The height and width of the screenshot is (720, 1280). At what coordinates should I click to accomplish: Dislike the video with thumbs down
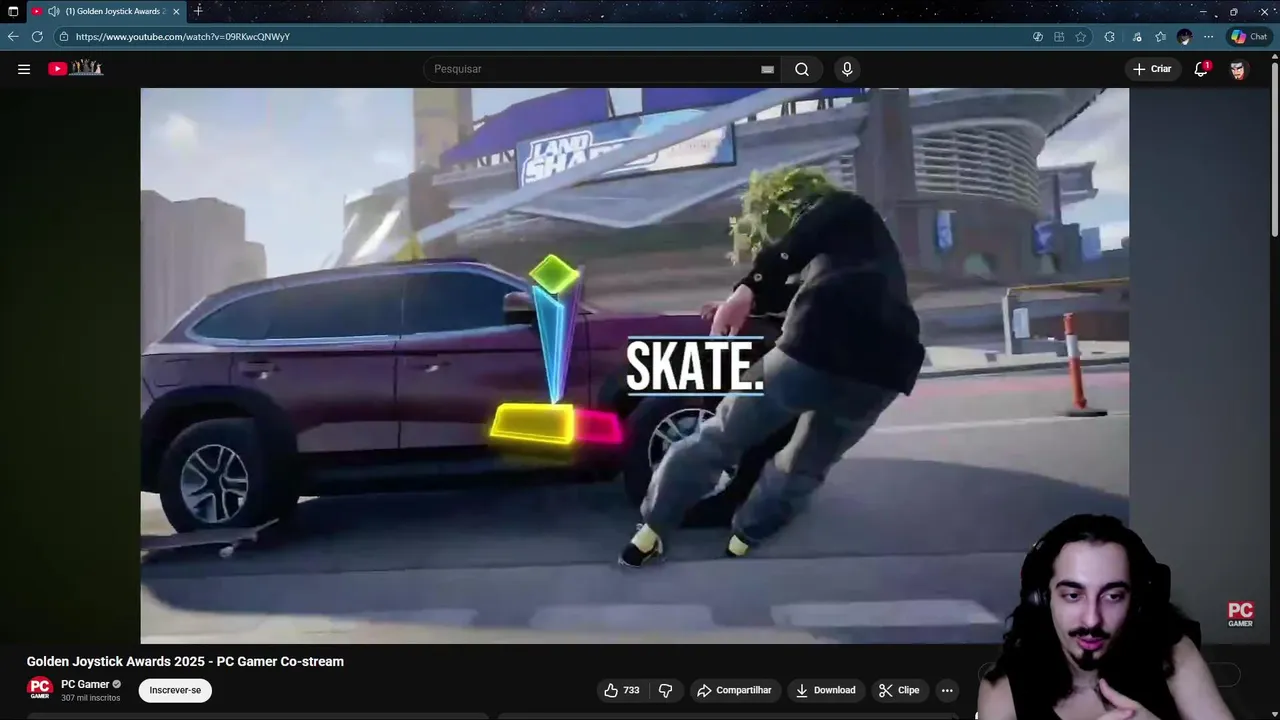(x=666, y=690)
